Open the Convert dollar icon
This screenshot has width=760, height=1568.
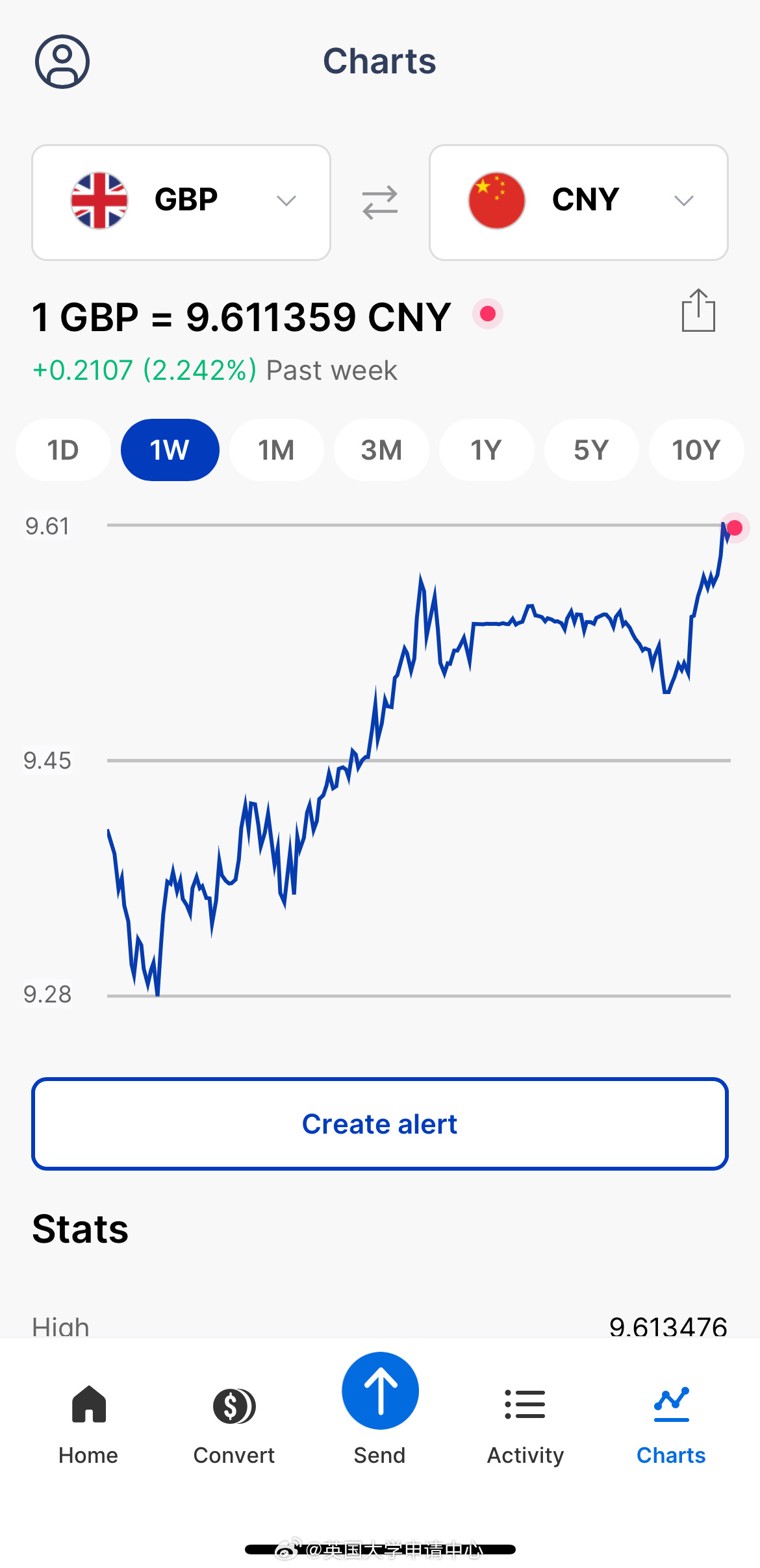point(234,1406)
